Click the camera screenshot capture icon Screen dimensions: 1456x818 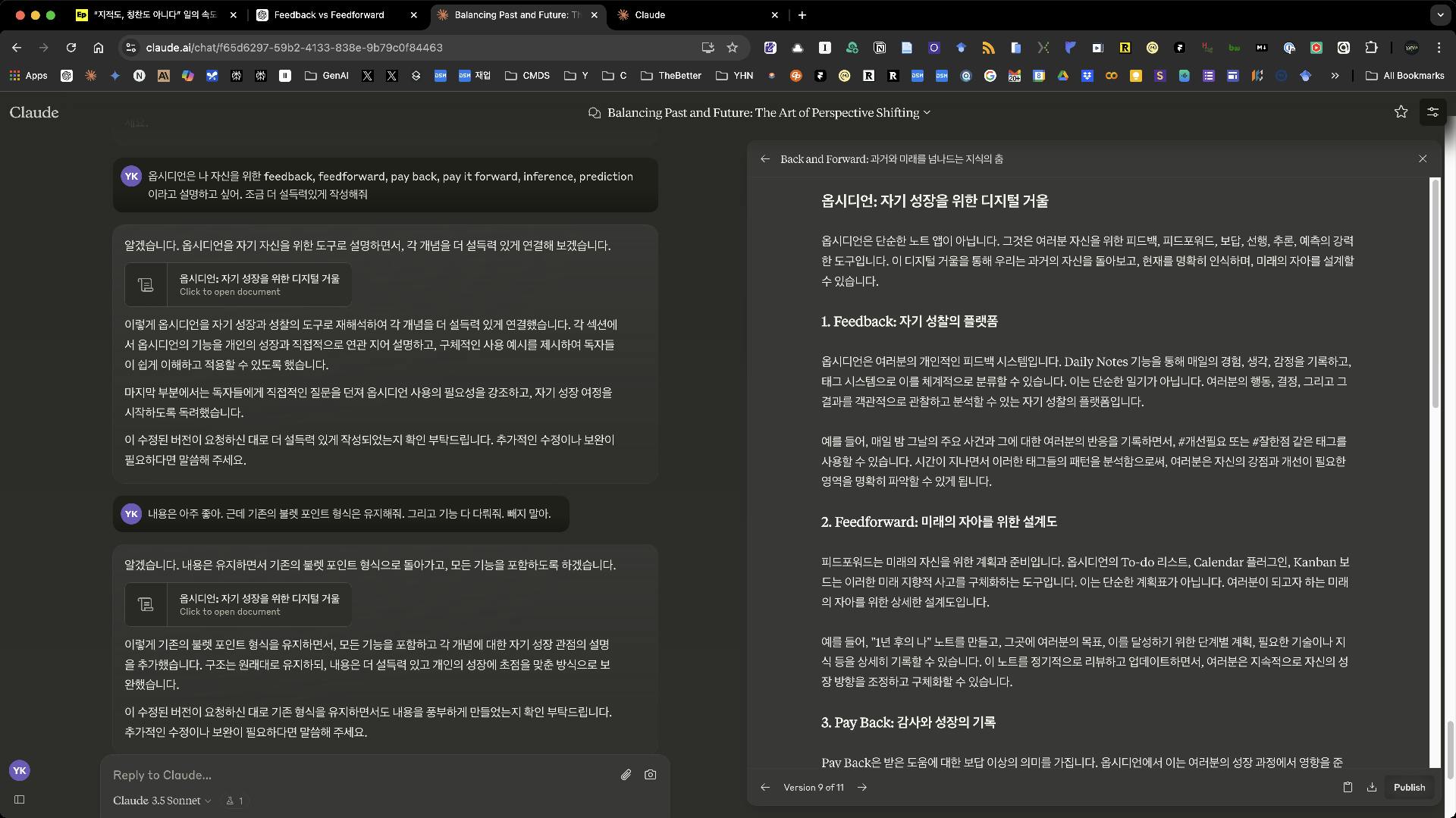click(650, 775)
